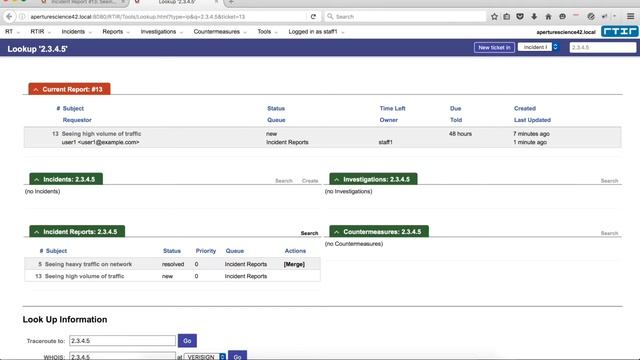Open the Firefox hamburger menu
This screenshot has height=360, width=640.
coord(631,17)
